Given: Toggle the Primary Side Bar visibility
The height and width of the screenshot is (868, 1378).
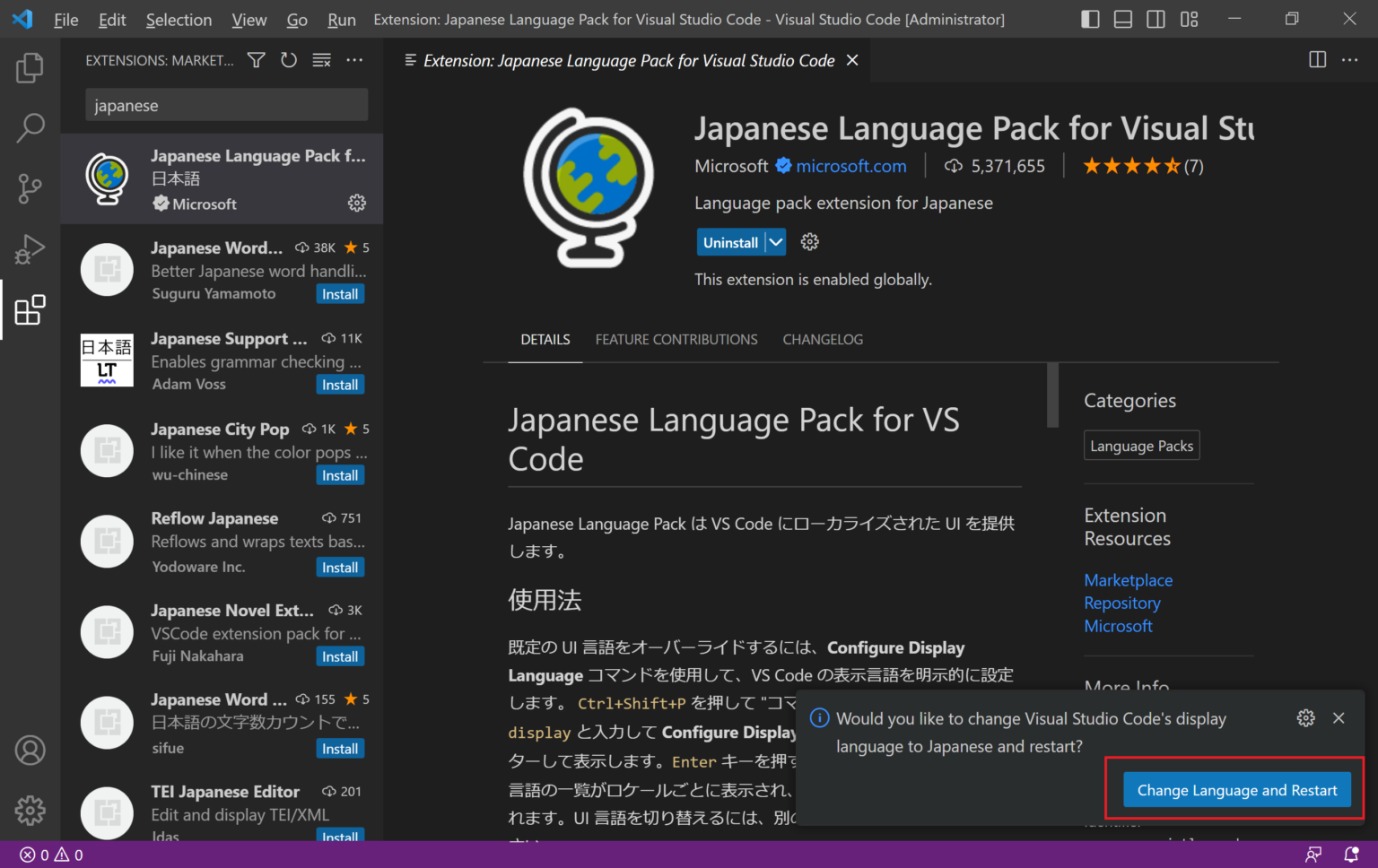Looking at the screenshot, I should coord(1090,19).
